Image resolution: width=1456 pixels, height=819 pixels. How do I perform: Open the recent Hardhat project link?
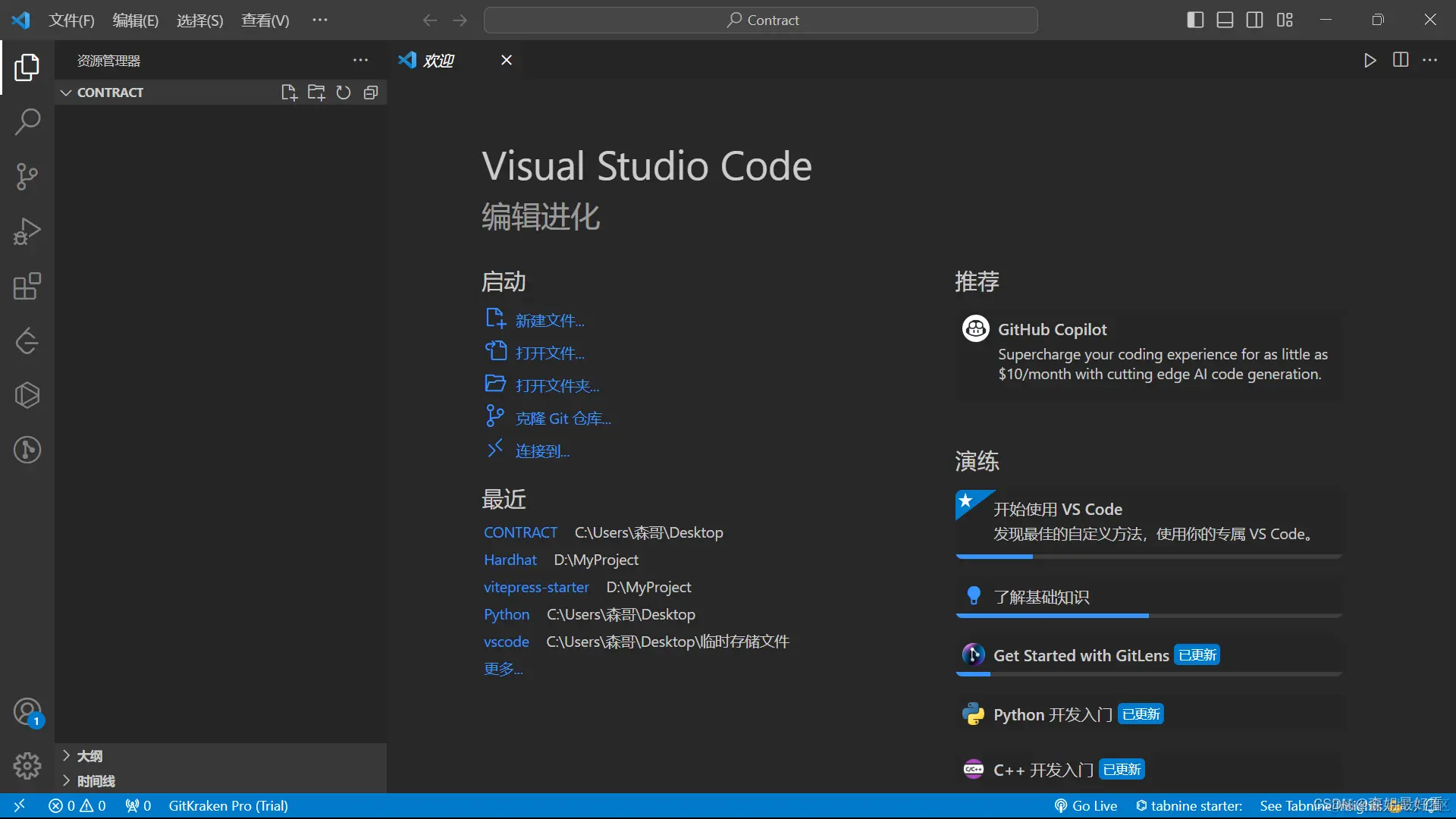(x=510, y=560)
